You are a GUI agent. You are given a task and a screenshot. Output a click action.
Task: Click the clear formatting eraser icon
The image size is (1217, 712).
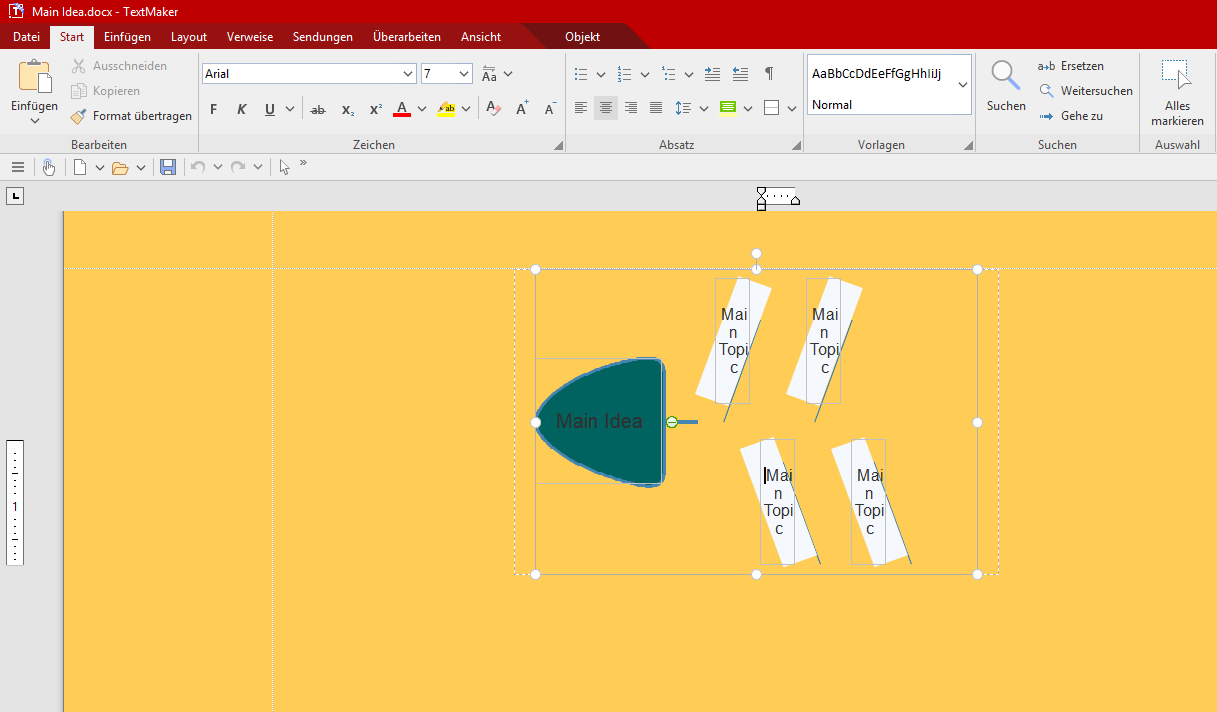[492, 109]
